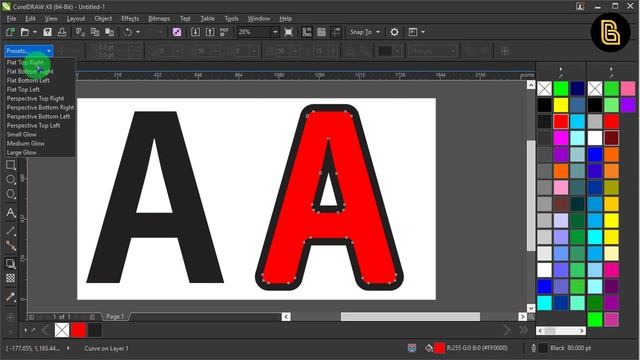Choose Large Glow preset

coord(22,152)
